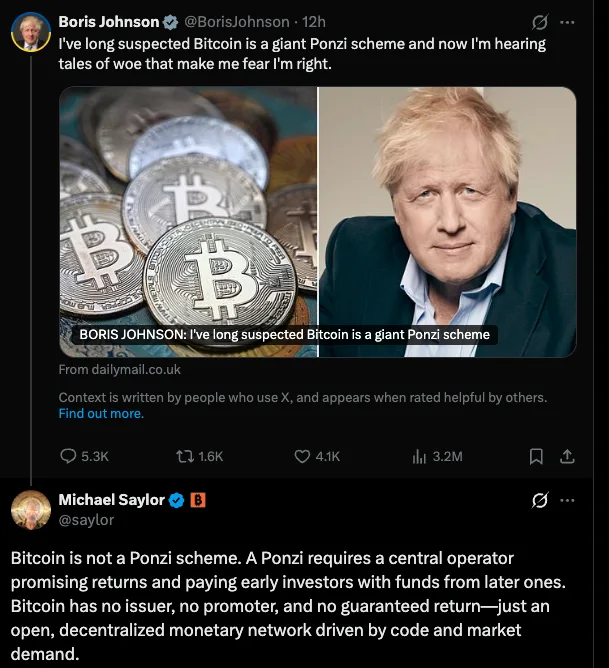Click the Find out more link
Viewport: 609px width, 668px height.
pyautogui.click(x=101, y=413)
